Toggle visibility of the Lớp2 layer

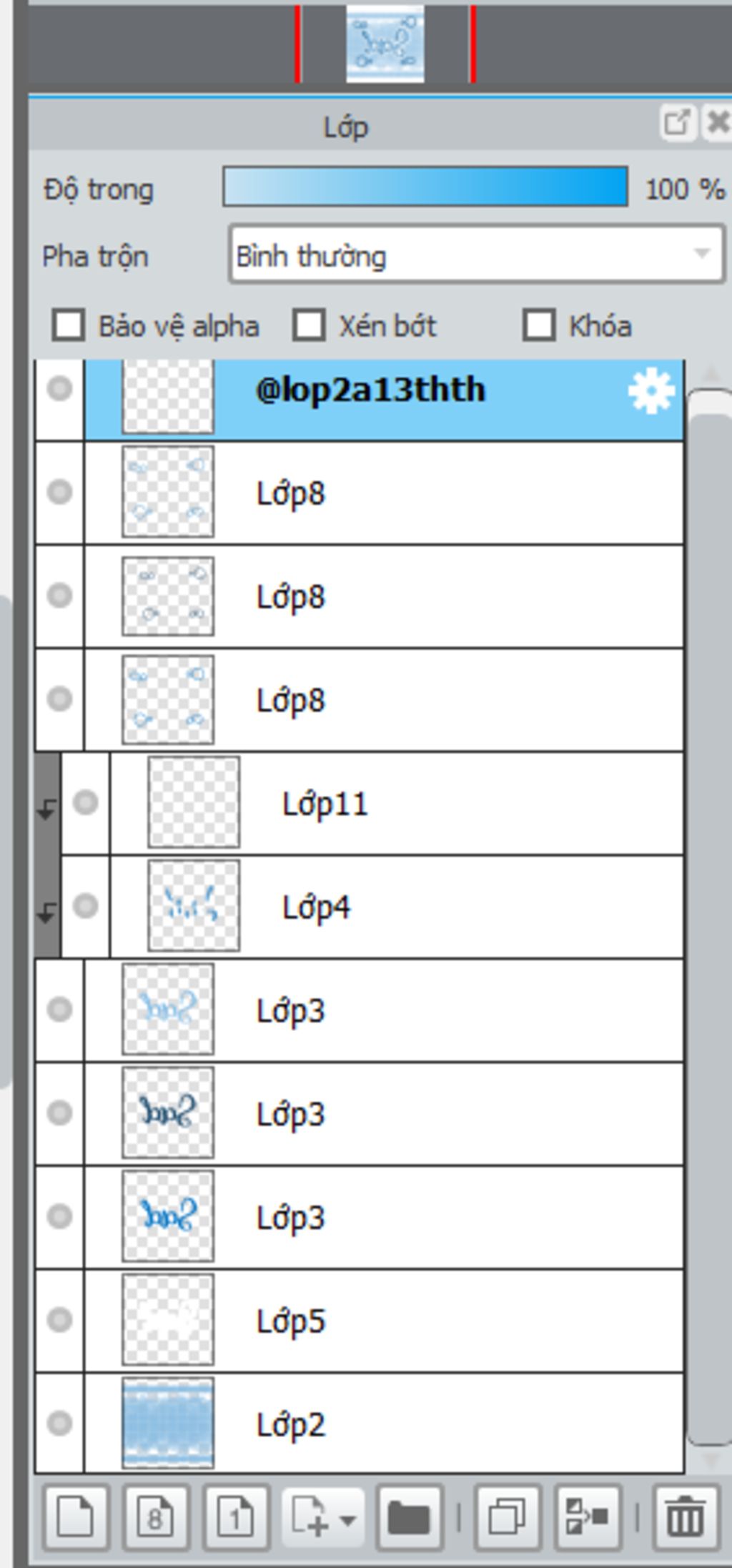pos(59,1423)
